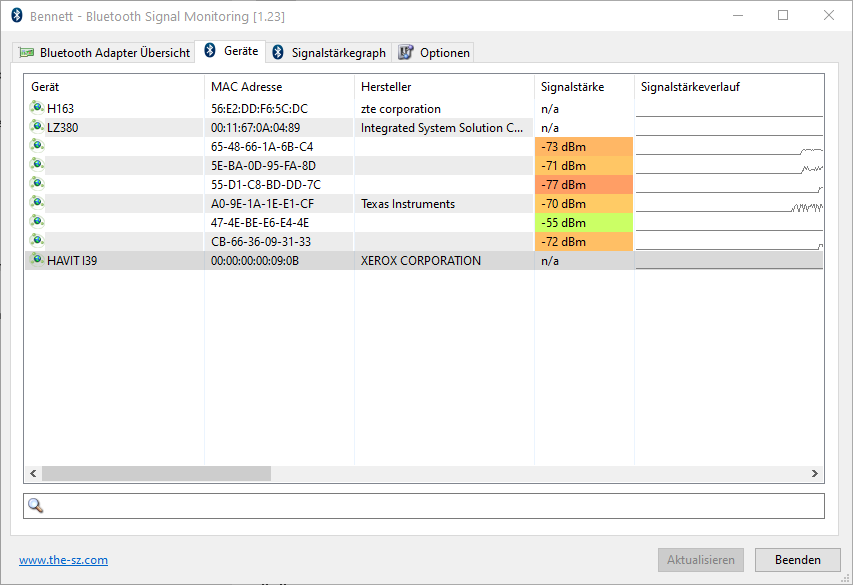The width and height of the screenshot is (853, 585).
Task: Click MAC address CB-66-36-09-31-33
Action: (261, 242)
